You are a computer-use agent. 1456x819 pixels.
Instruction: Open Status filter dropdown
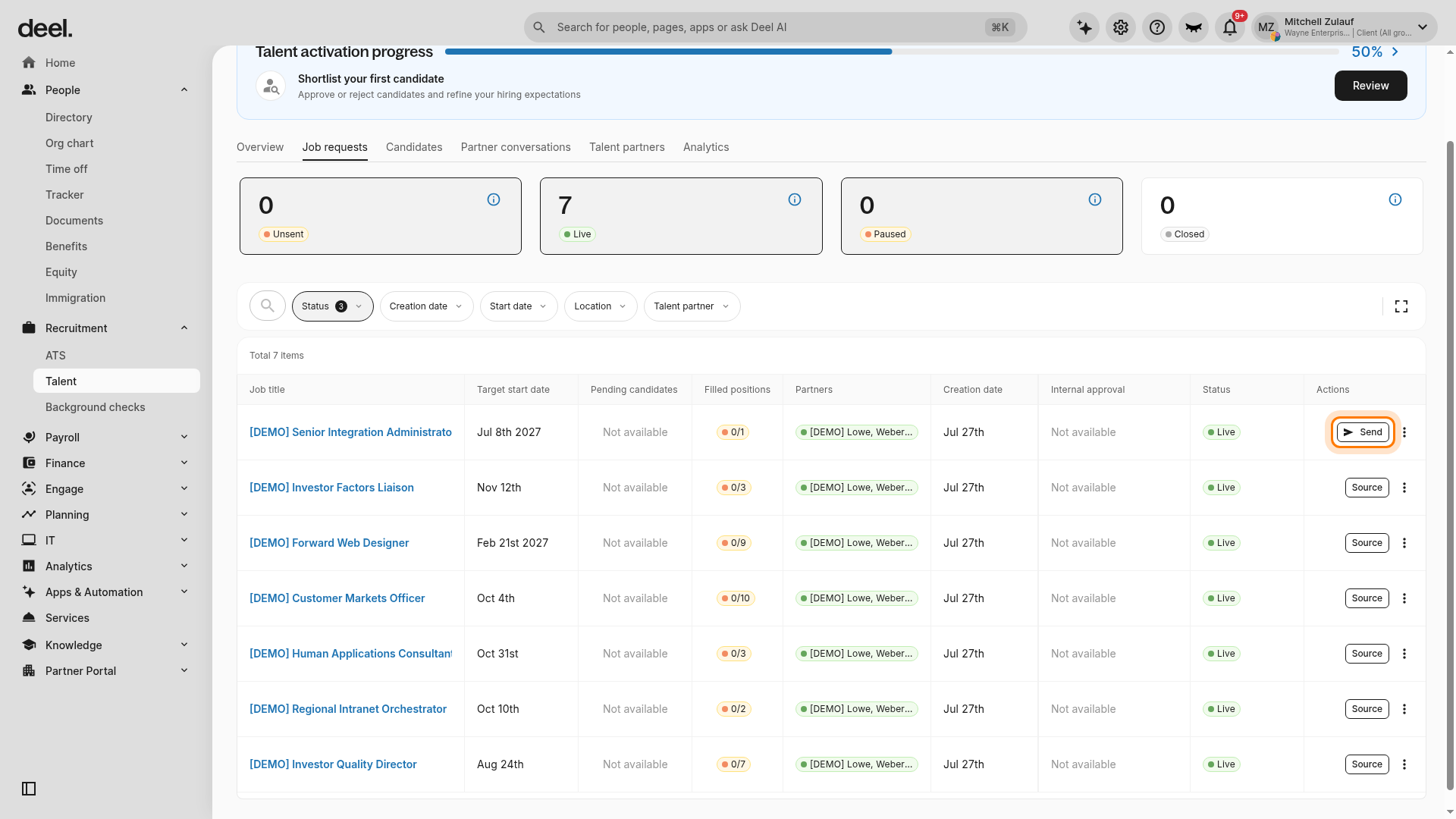[333, 306]
